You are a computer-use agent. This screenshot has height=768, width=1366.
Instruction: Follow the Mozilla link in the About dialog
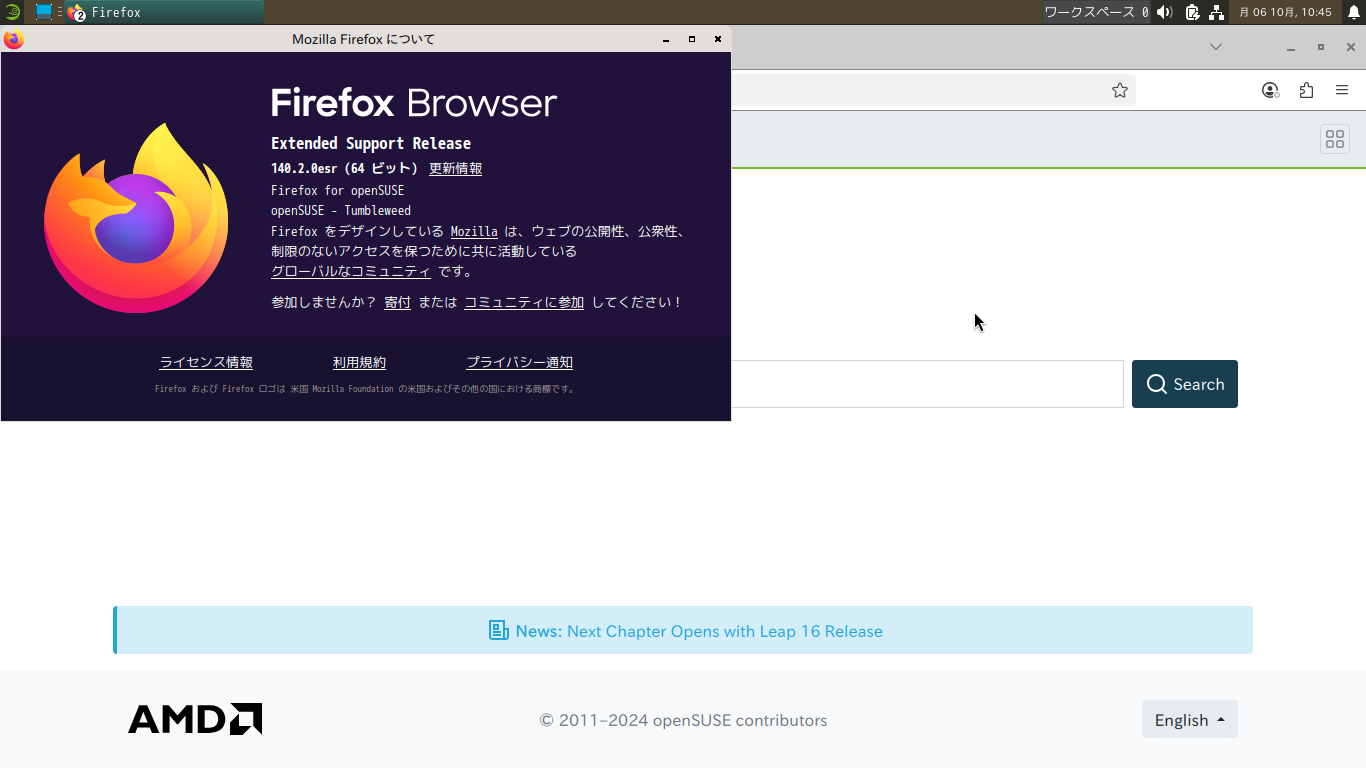[474, 231]
